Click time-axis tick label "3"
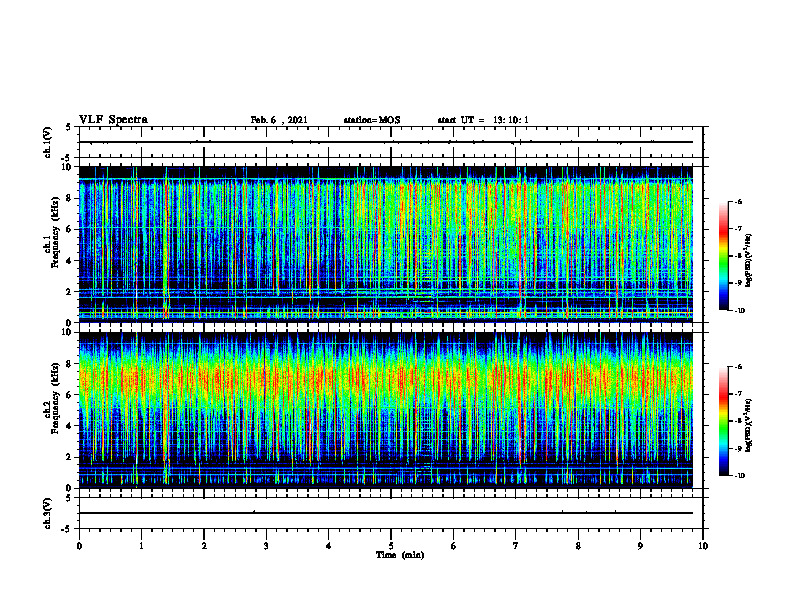This screenshot has height=612, width=792. tap(266, 546)
